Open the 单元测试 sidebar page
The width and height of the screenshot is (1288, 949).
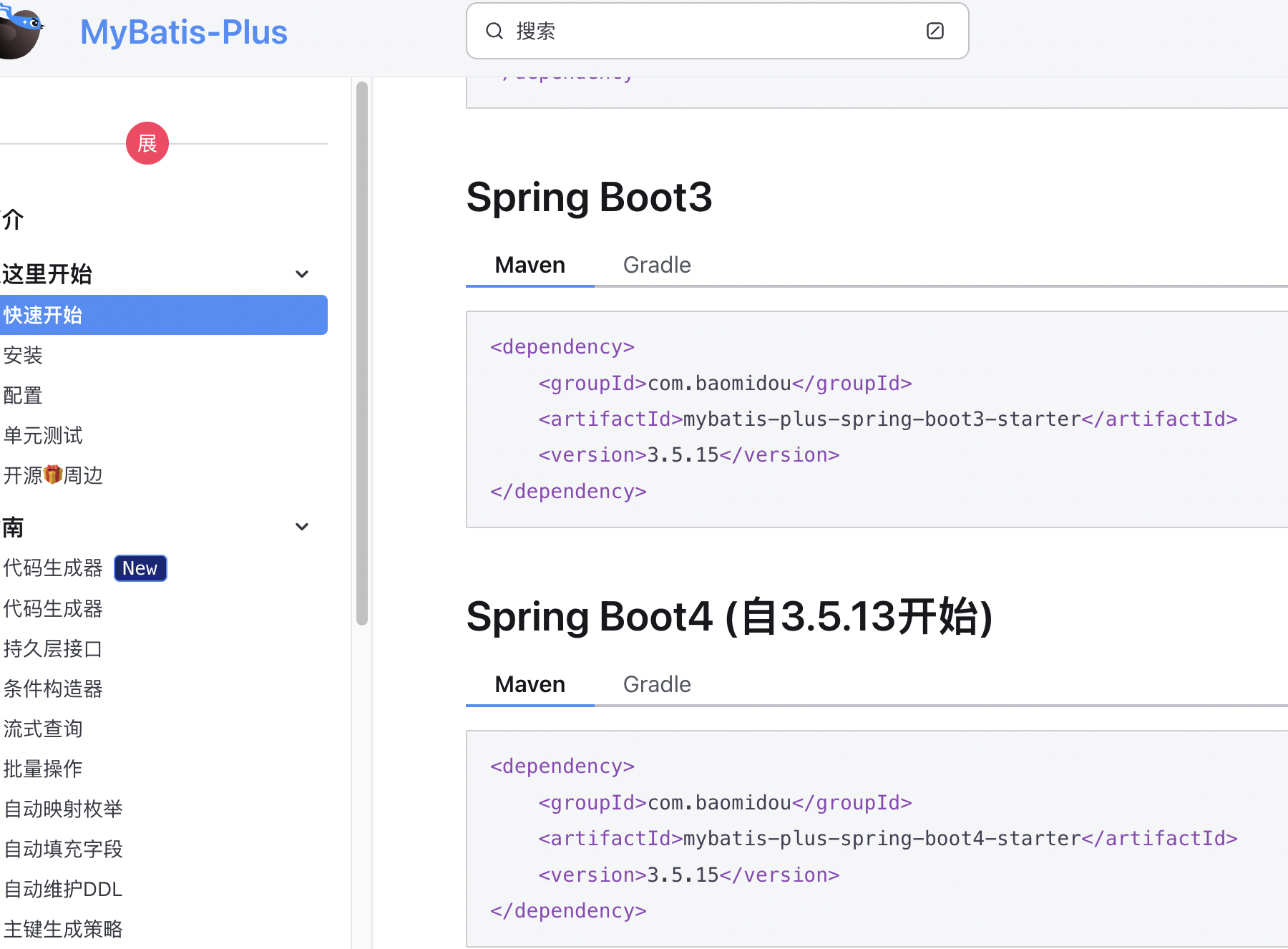click(43, 435)
